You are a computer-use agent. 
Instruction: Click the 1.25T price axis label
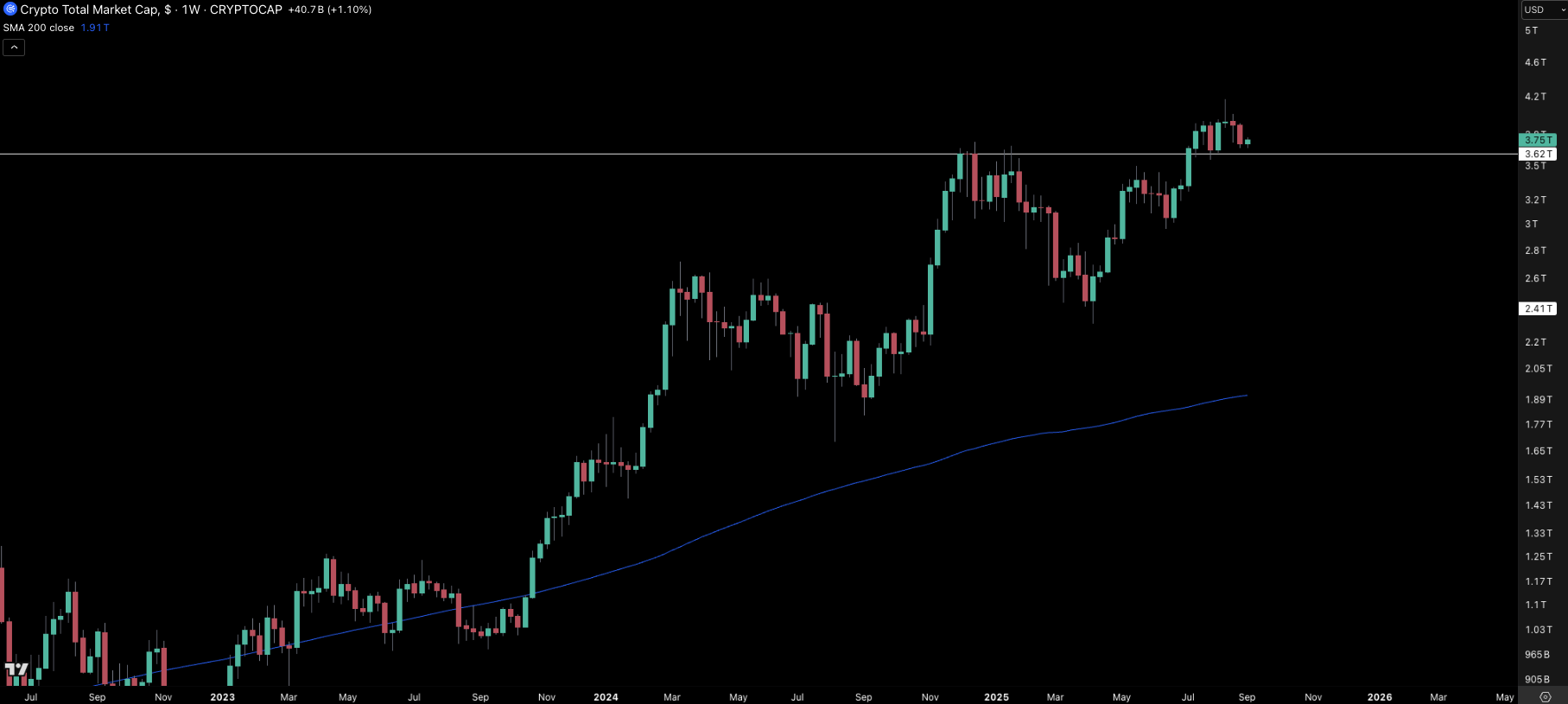(x=1539, y=557)
